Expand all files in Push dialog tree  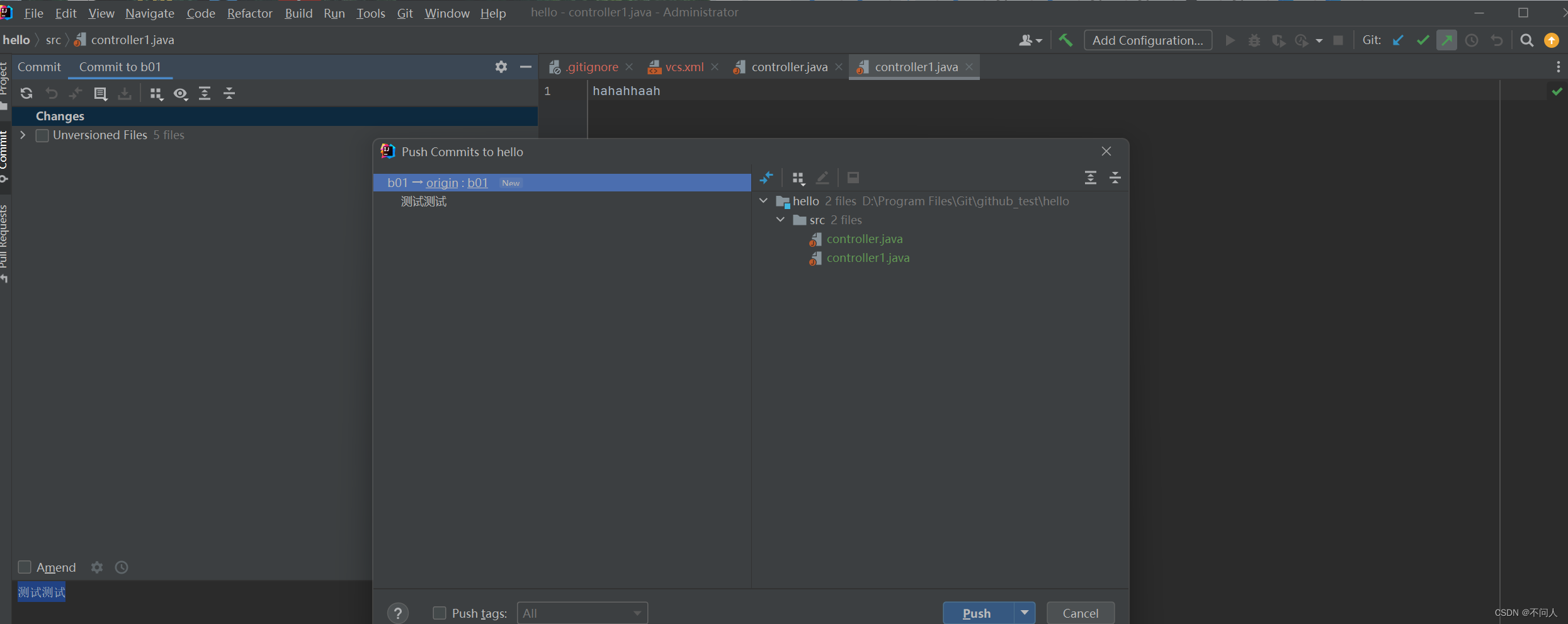tap(1091, 178)
